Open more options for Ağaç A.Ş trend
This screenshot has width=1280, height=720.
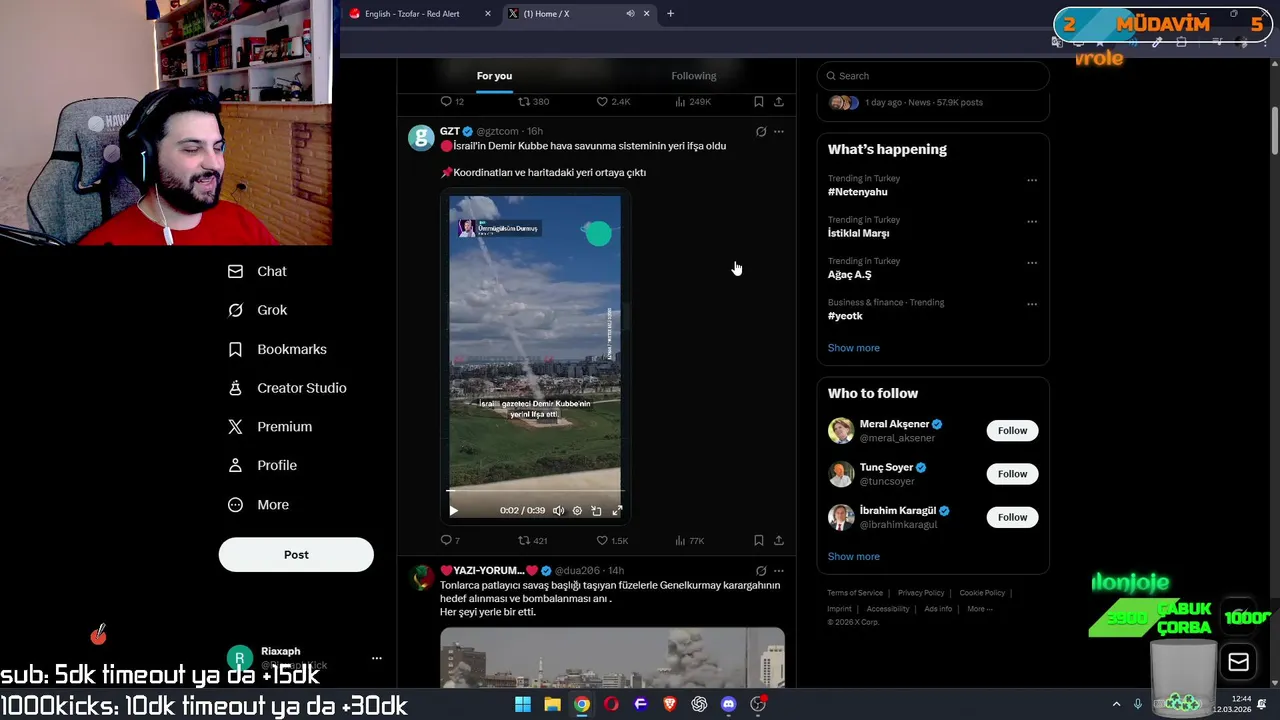pyautogui.click(x=1032, y=263)
